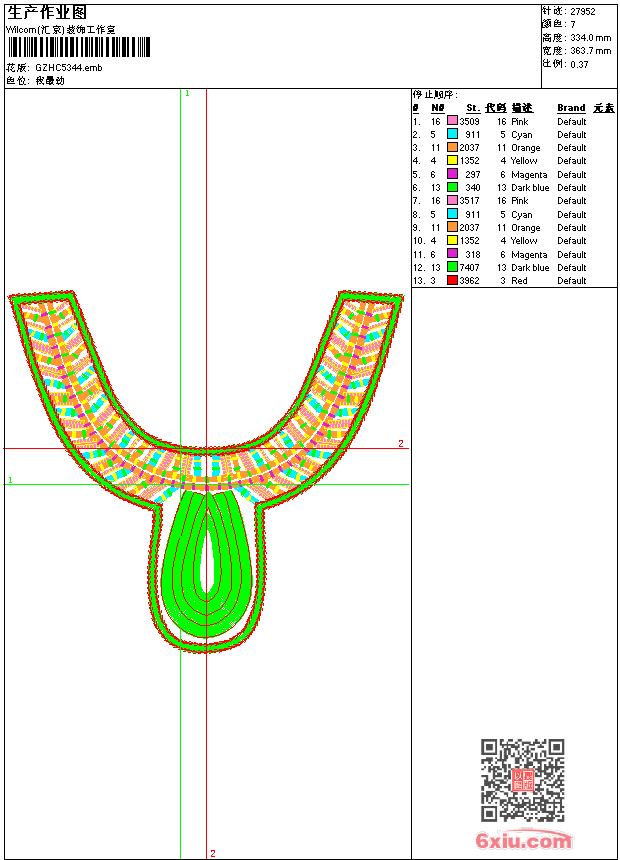
Task: Click the cyan swatch in stop row 8
Action: tap(452, 214)
